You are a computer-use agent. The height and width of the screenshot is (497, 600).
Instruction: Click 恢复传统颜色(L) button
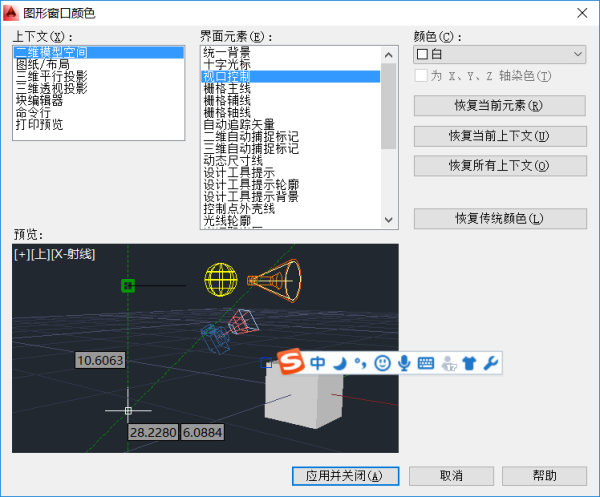click(500, 218)
